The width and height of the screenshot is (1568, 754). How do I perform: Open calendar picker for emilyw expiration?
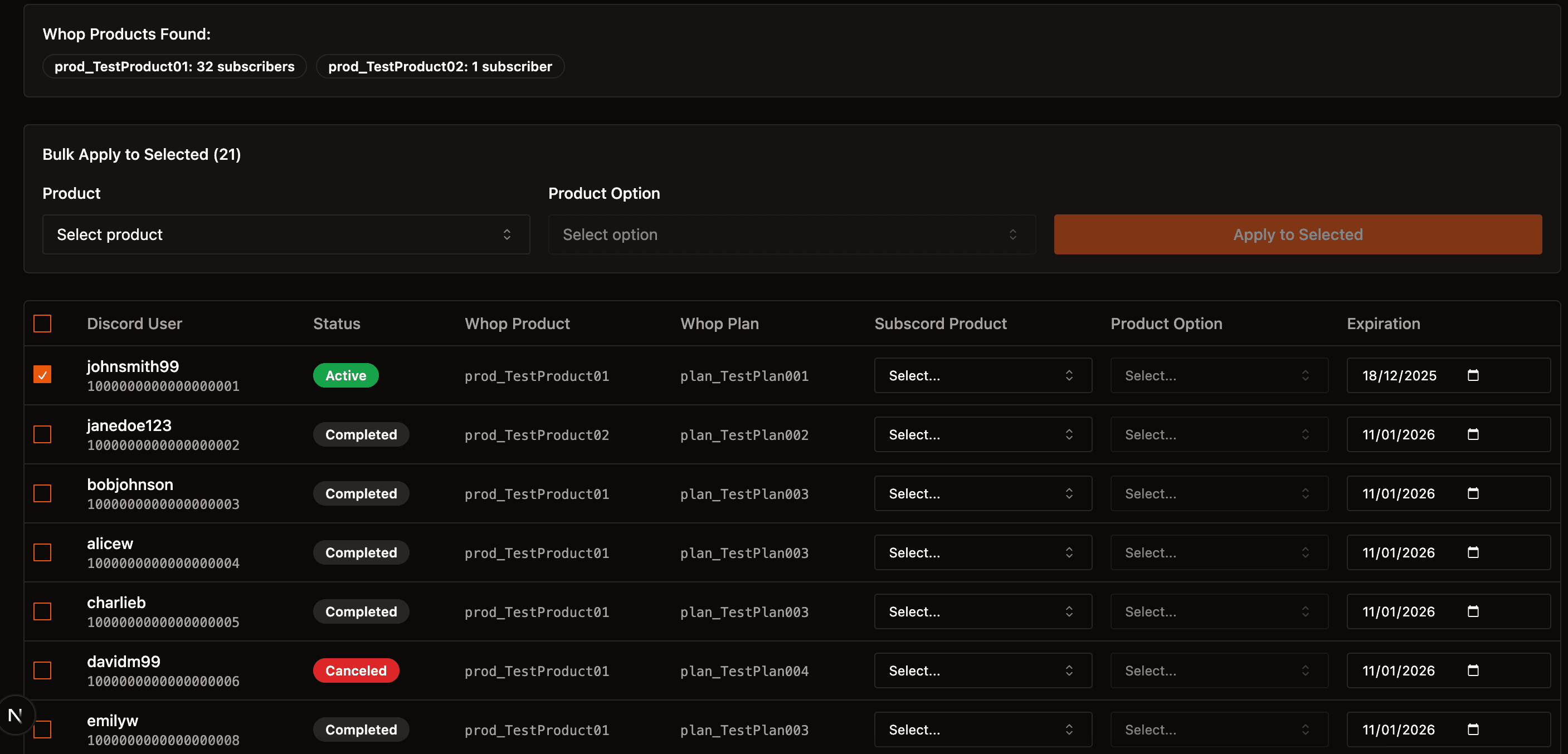click(x=1472, y=729)
